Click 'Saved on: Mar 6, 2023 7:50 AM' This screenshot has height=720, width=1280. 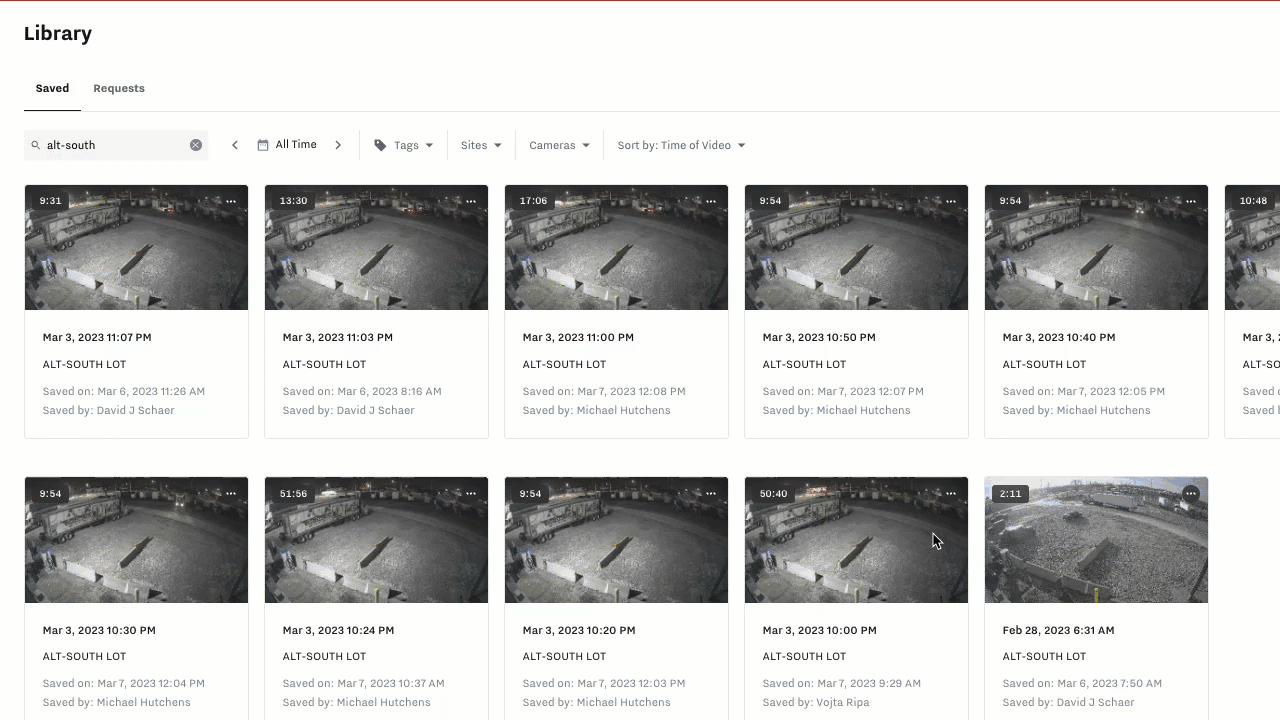coord(1082,683)
